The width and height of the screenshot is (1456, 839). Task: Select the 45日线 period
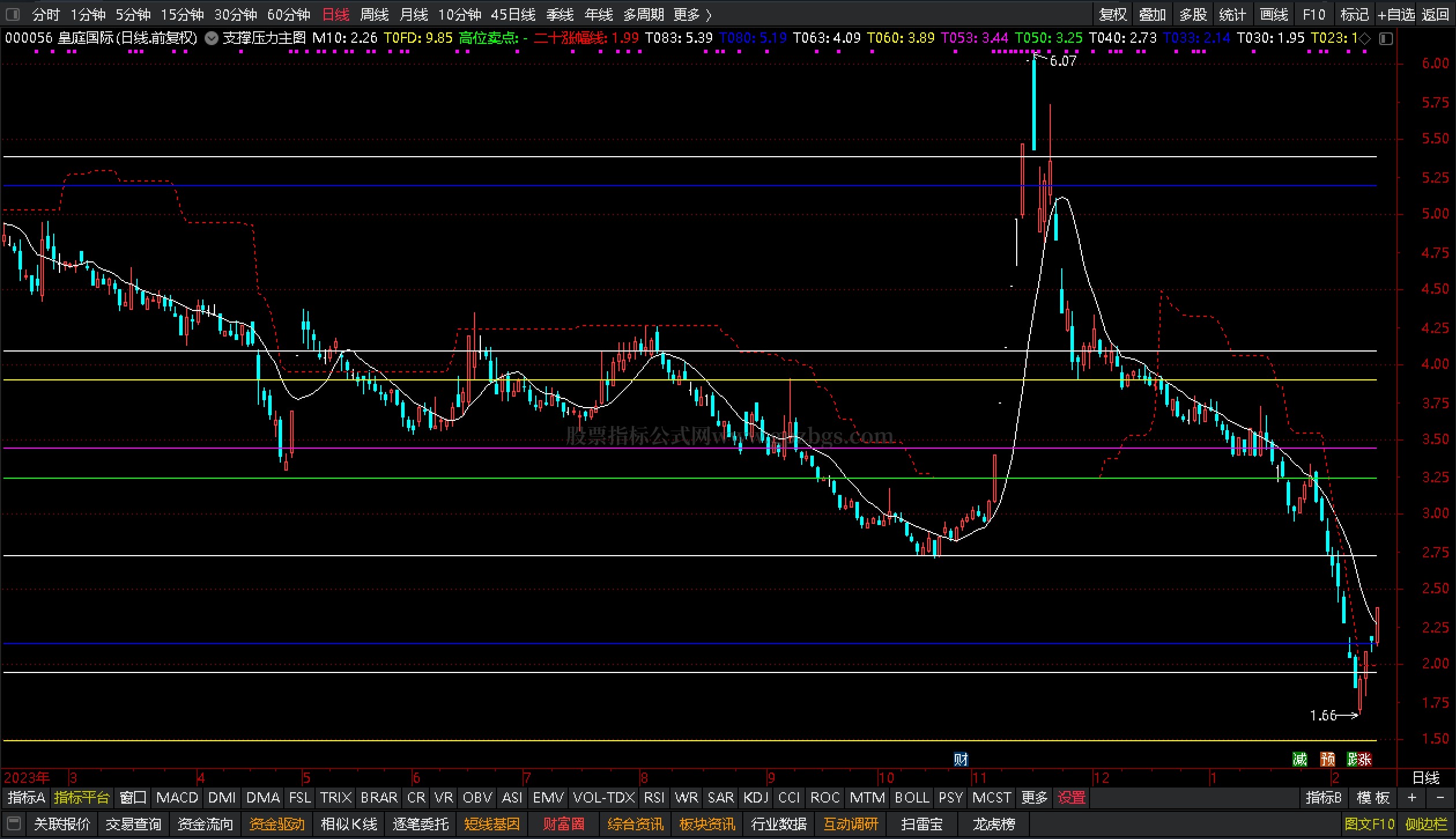[513, 14]
